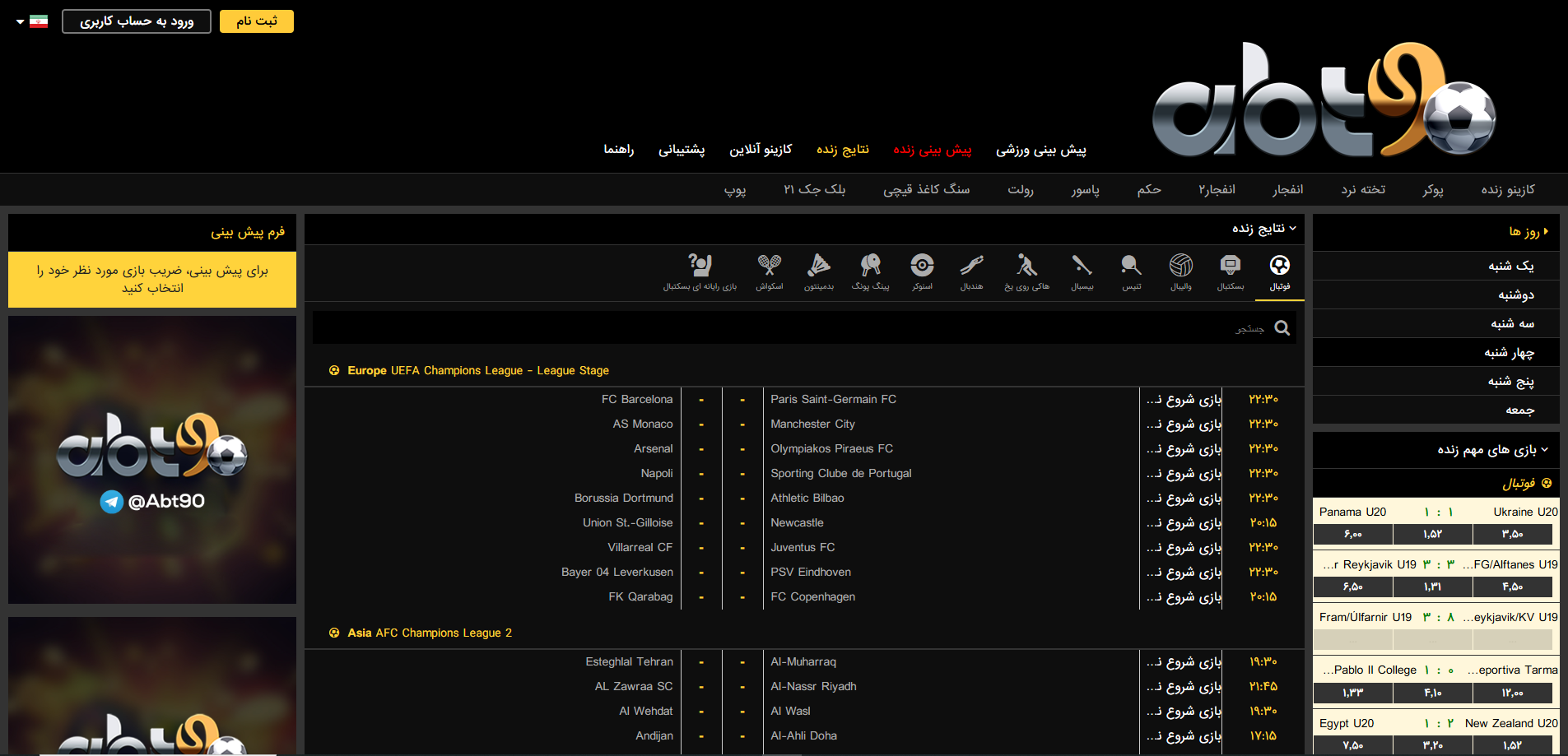Screen dimensions: 1568x756
Task: Expand the days (روز ها) list header
Action: pos(1528,232)
